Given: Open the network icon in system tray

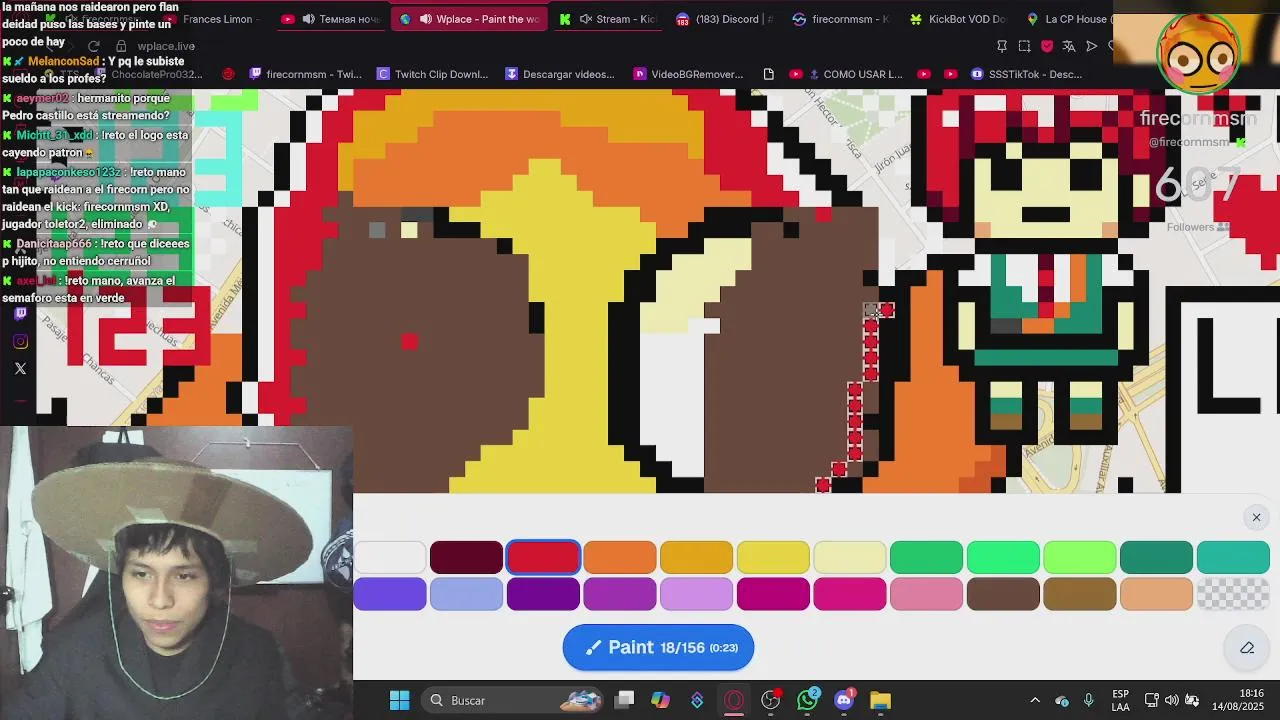Looking at the screenshot, I should pyautogui.click(x=1151, y=700).
